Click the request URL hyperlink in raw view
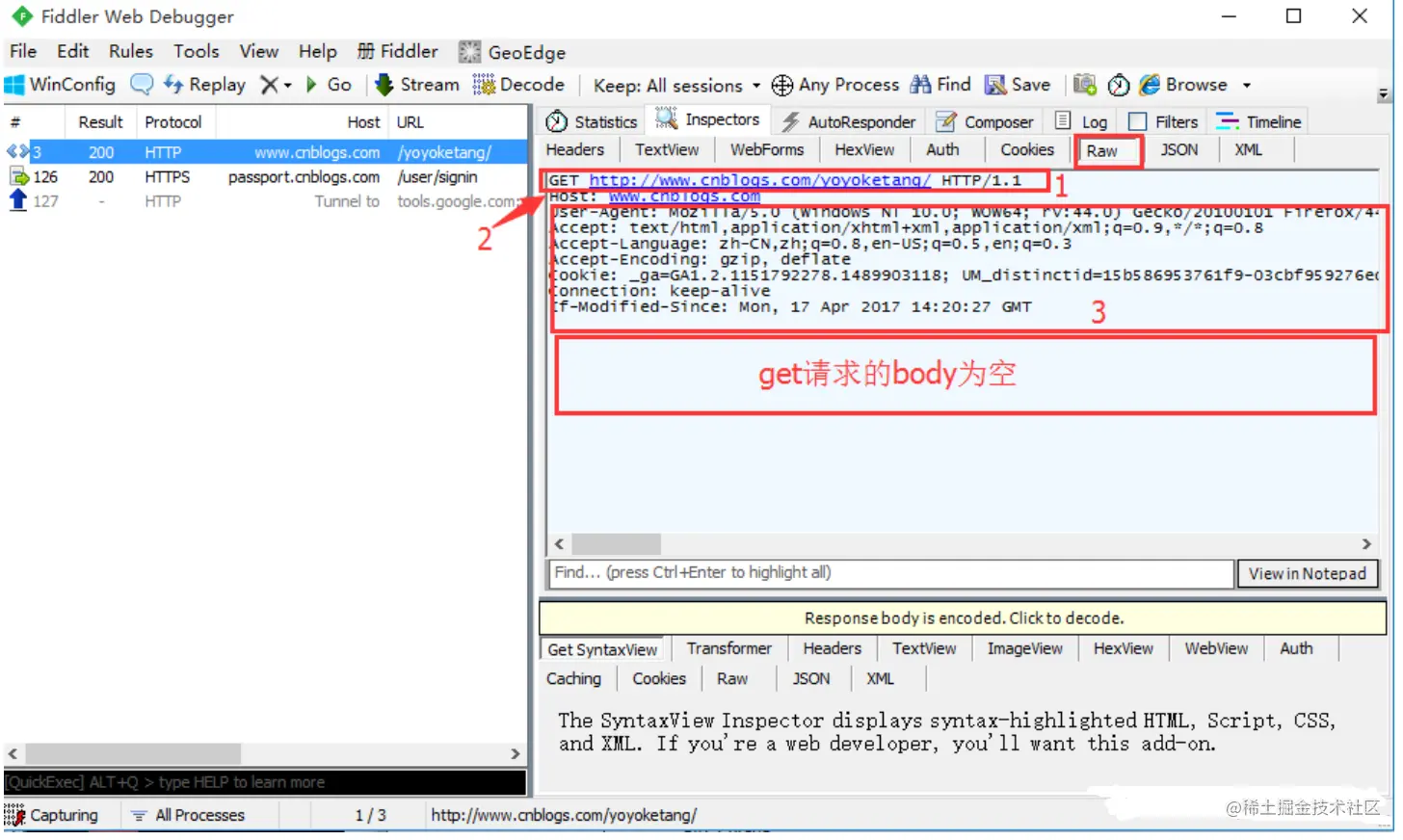Image resolution: width=1403 pixels, height=840 pixels. point(760,180)
